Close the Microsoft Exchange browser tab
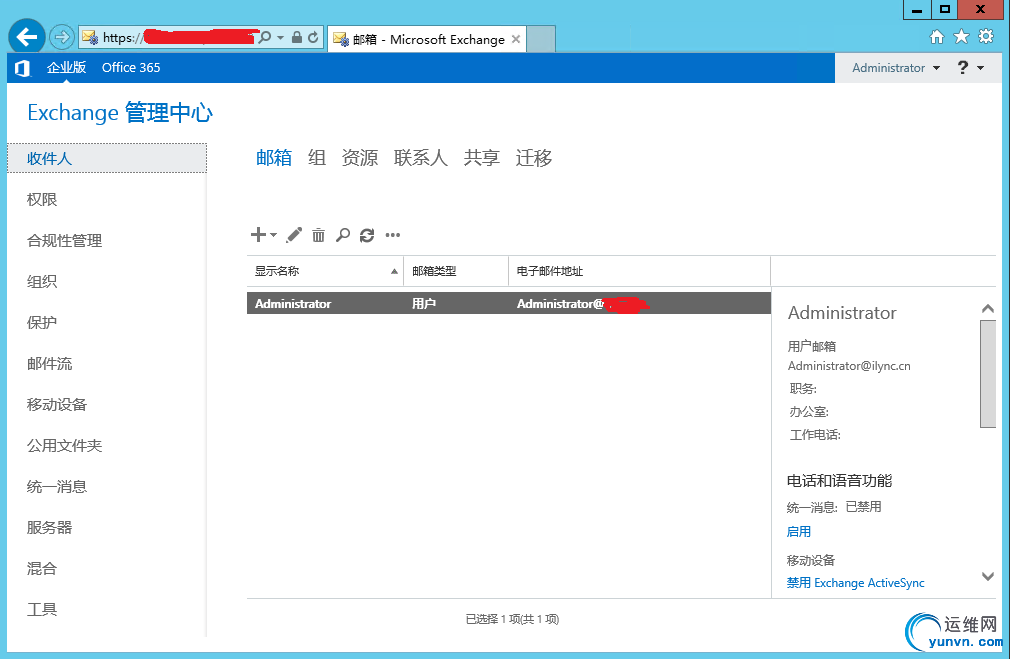This screenshot has height=659, width=1010. (516, 39)
